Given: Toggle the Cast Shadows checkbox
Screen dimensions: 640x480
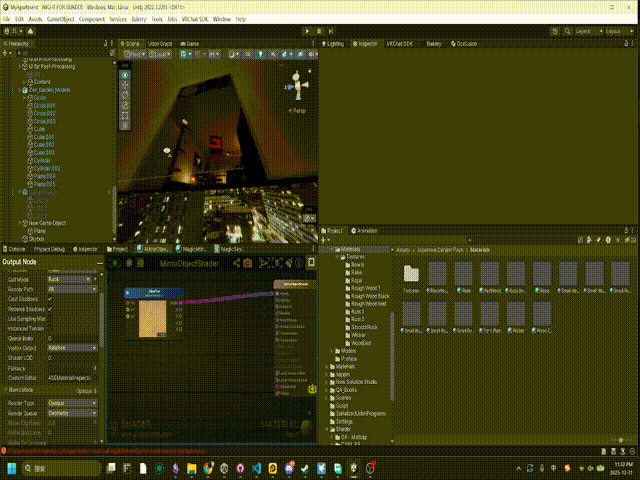Looking at the screenshot, I should point(50,299).
